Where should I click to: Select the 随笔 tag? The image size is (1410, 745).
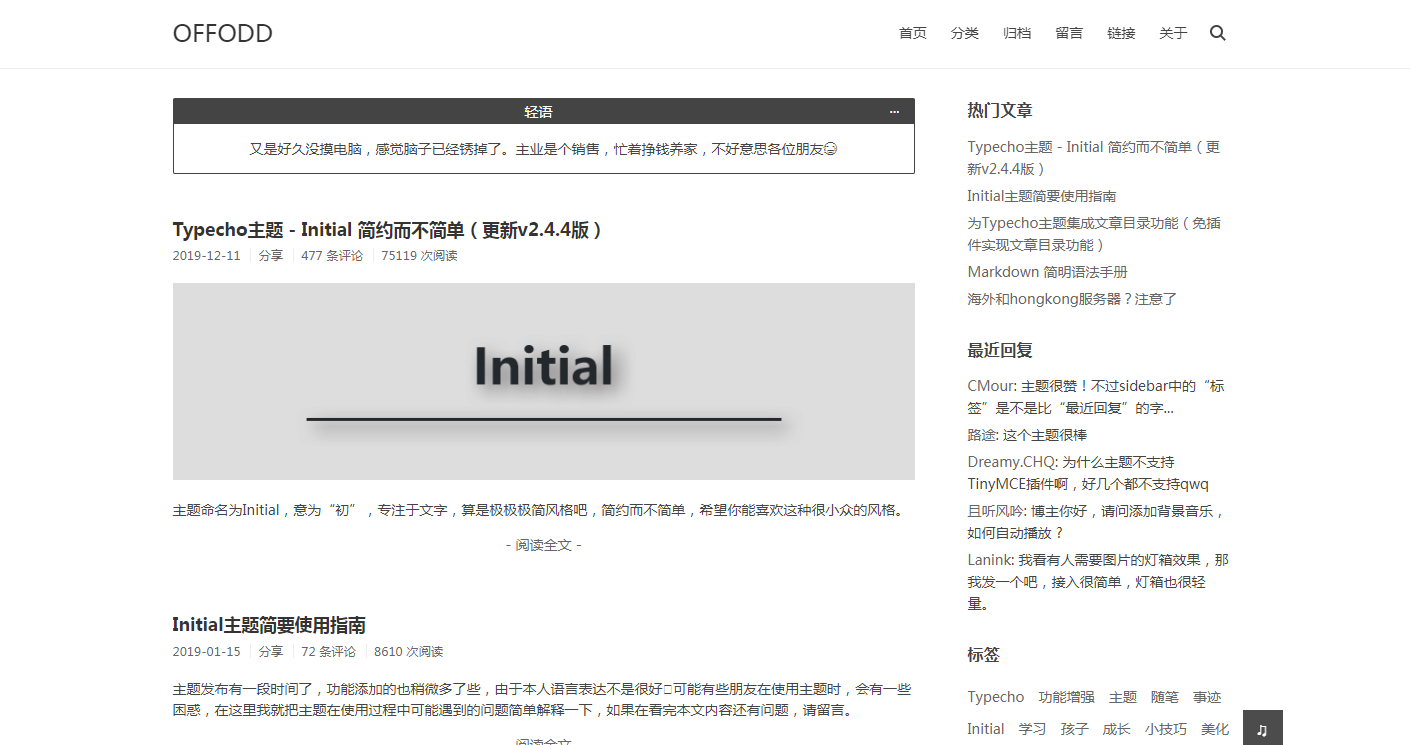[x=1165, y=697]
